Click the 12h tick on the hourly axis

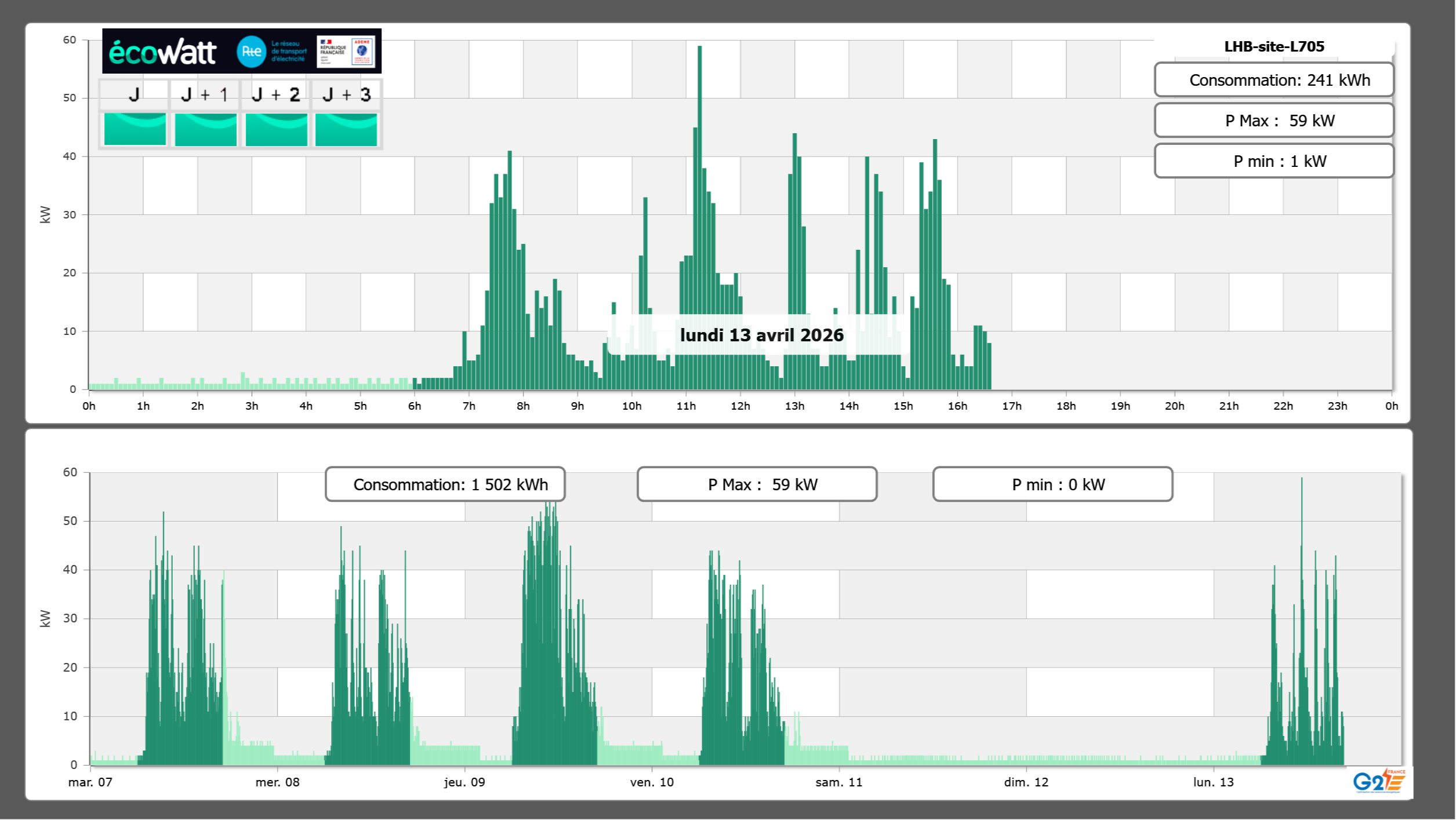[x=740, y=406]
